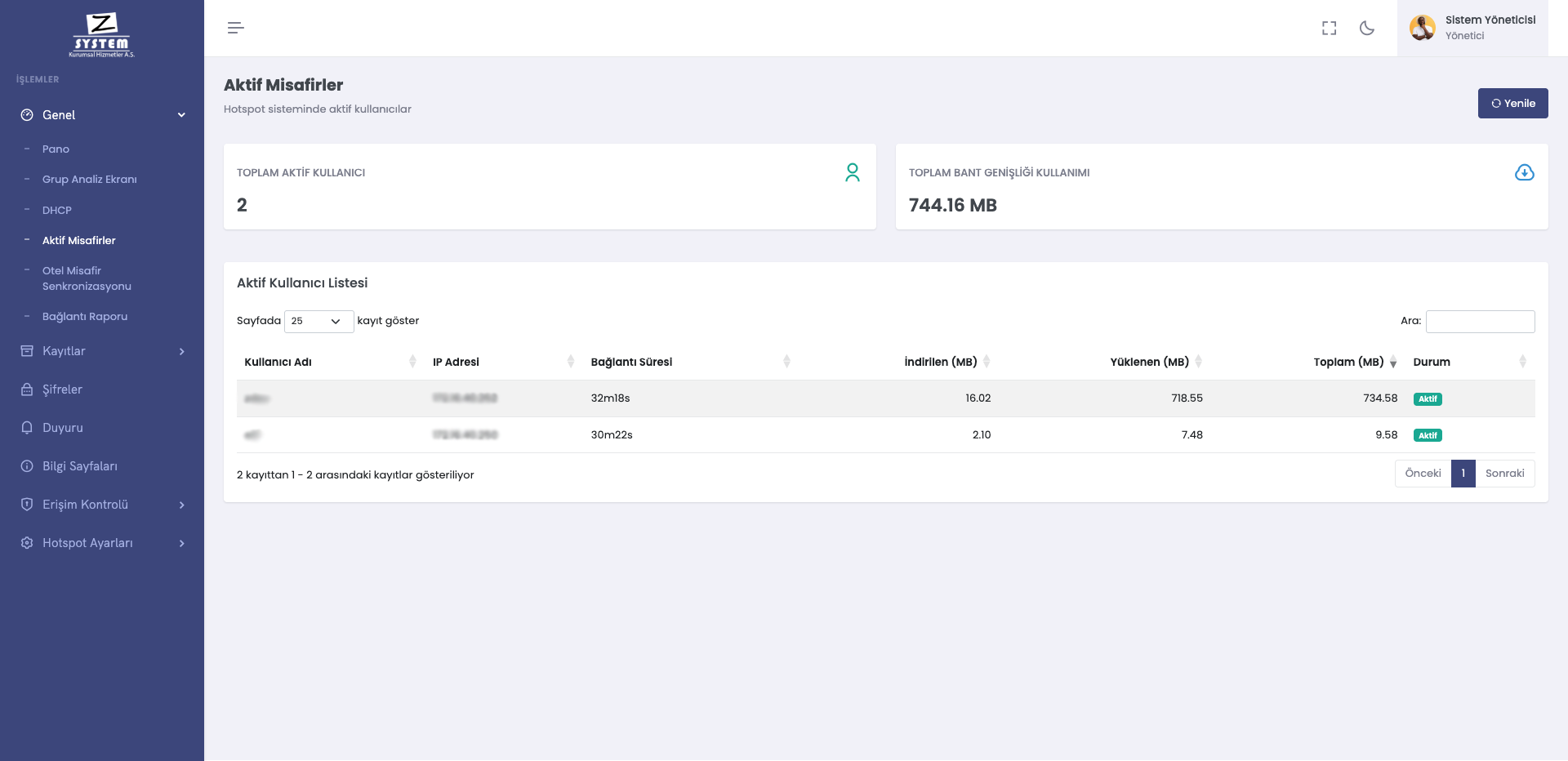Open the Sistem Yöneticisi profile avatar

coord(1422,28)
